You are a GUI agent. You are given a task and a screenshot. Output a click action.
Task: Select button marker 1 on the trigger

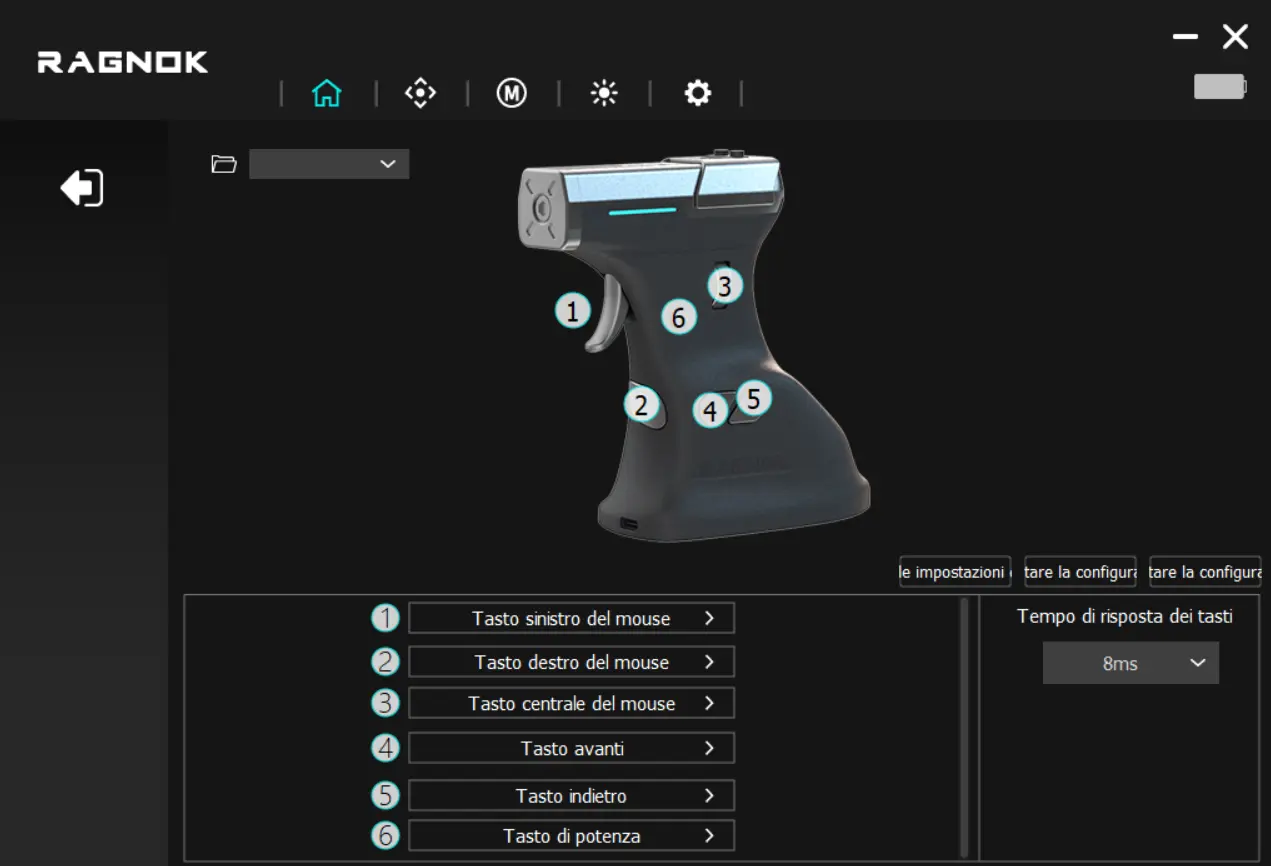(572, 311)
